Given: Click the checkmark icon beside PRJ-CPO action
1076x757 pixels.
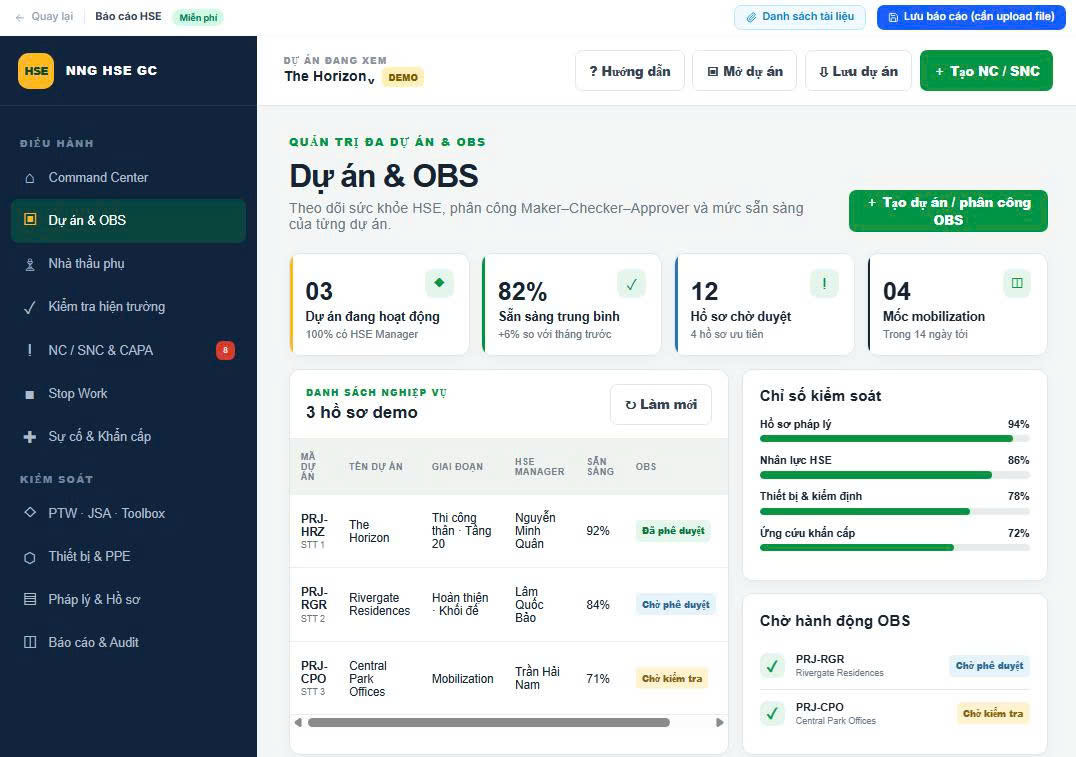Looking at the screenshot, I should 772,713.
